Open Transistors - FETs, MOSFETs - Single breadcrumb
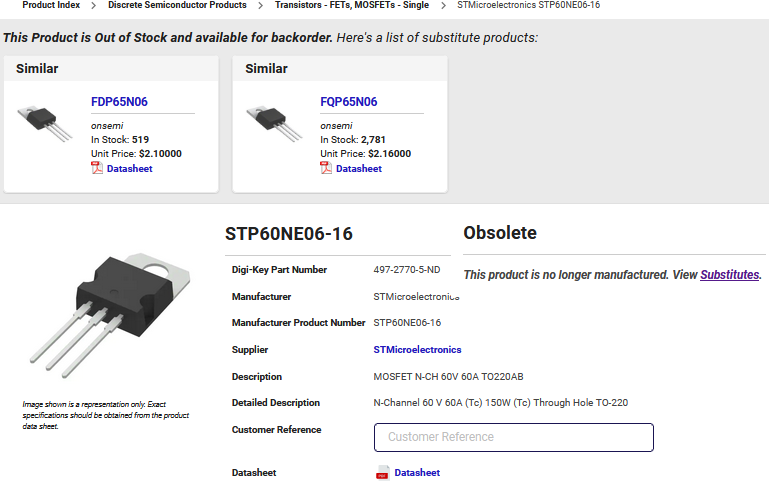This screenshot has height=498, width=769. tap(352, 5)
